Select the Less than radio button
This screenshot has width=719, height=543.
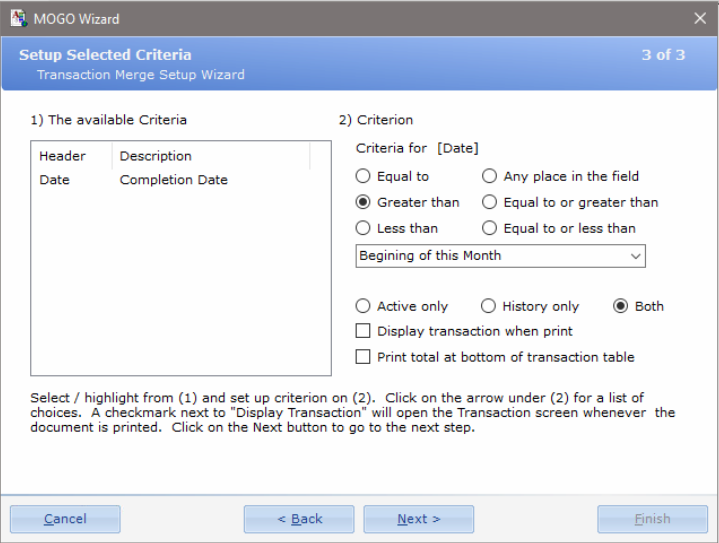click(x=363, y=228)
